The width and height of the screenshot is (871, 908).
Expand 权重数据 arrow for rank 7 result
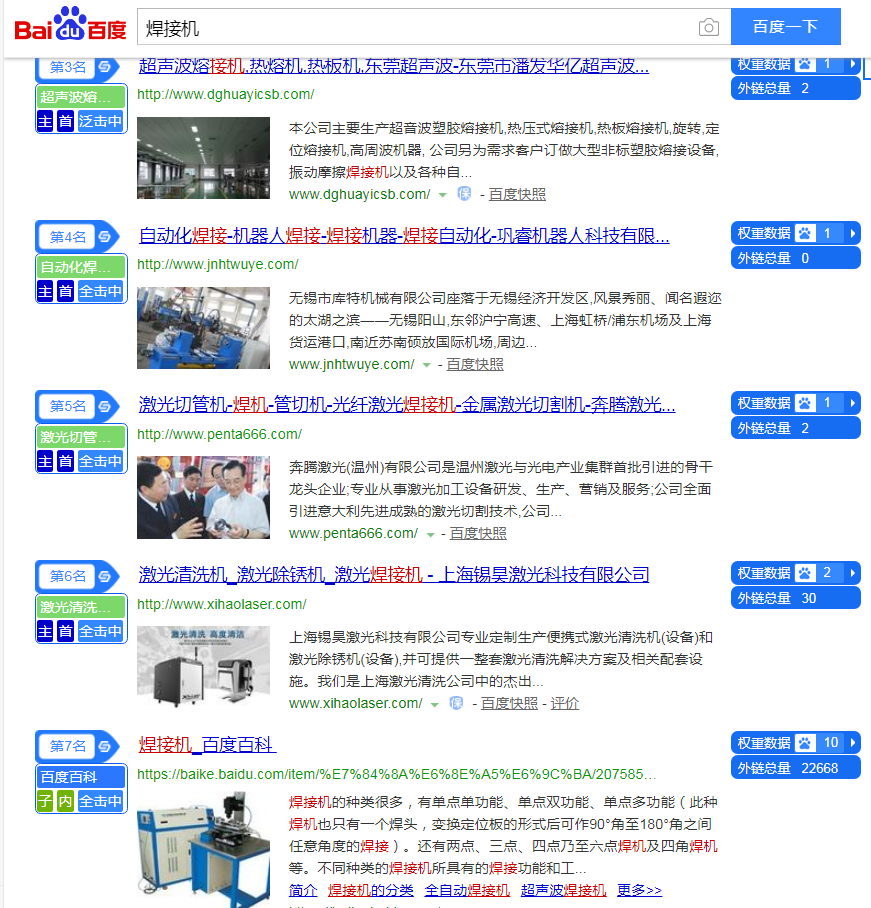(852, 743)
